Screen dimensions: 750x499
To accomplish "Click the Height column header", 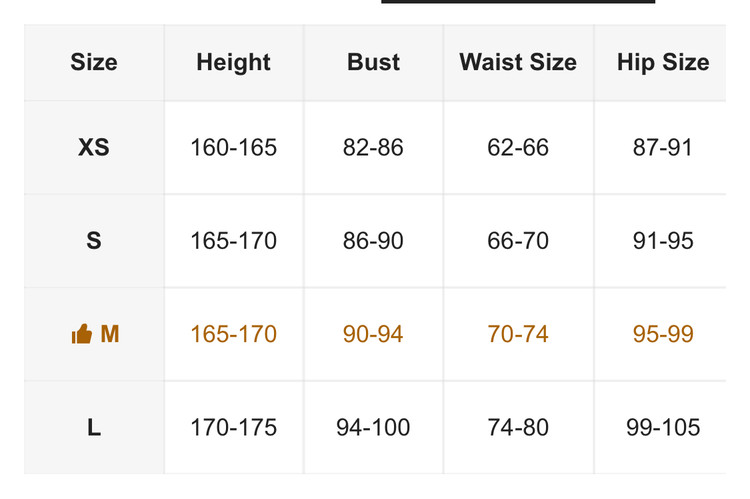I will tap(233, 62).
